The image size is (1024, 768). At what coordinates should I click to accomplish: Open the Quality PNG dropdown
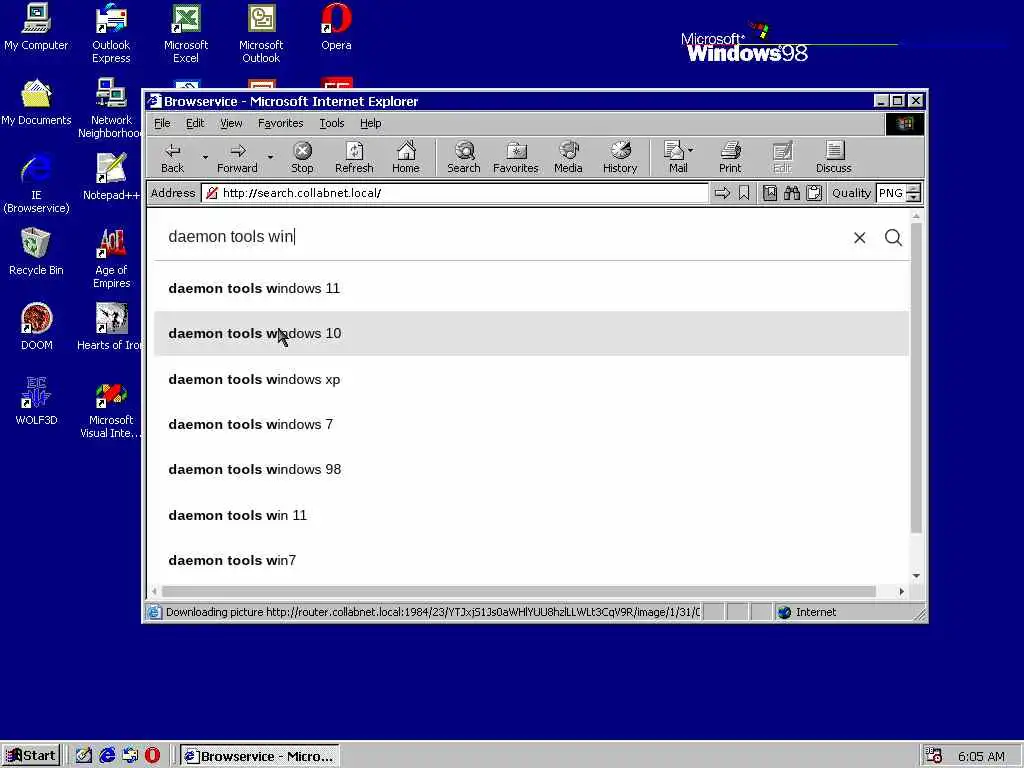(914, 193)
